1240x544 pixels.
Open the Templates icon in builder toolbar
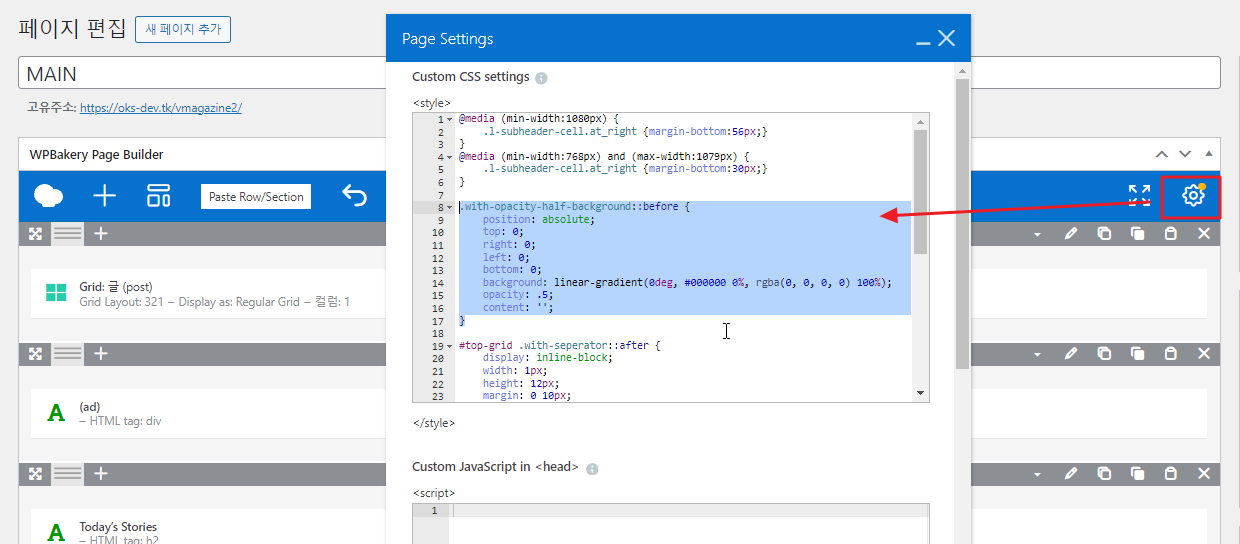159,195
